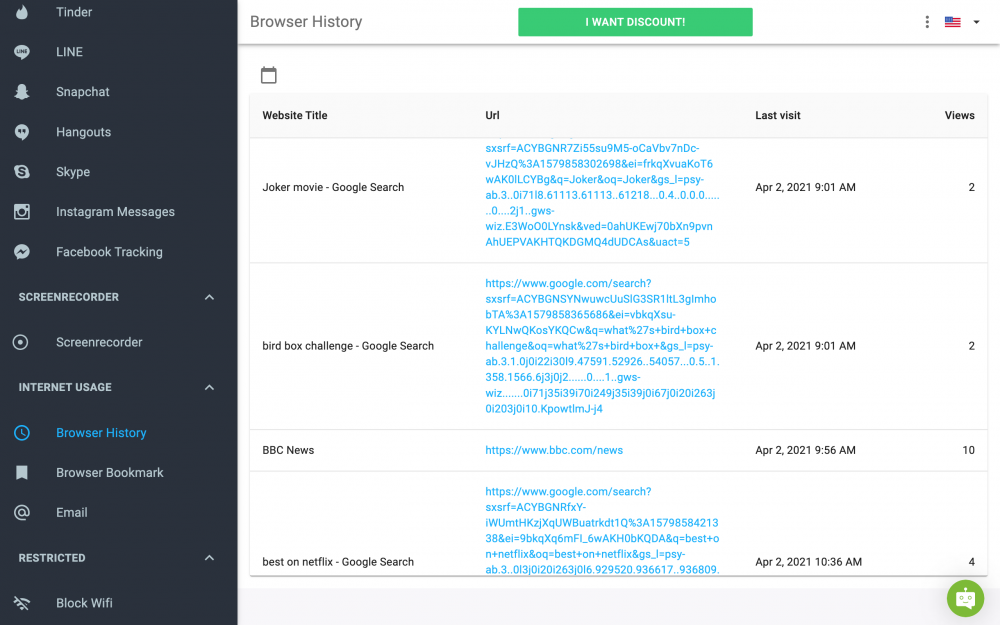1000x625 pixels.
Task: Click the Email at-sign icon
Action: click(x=22, y=513)
